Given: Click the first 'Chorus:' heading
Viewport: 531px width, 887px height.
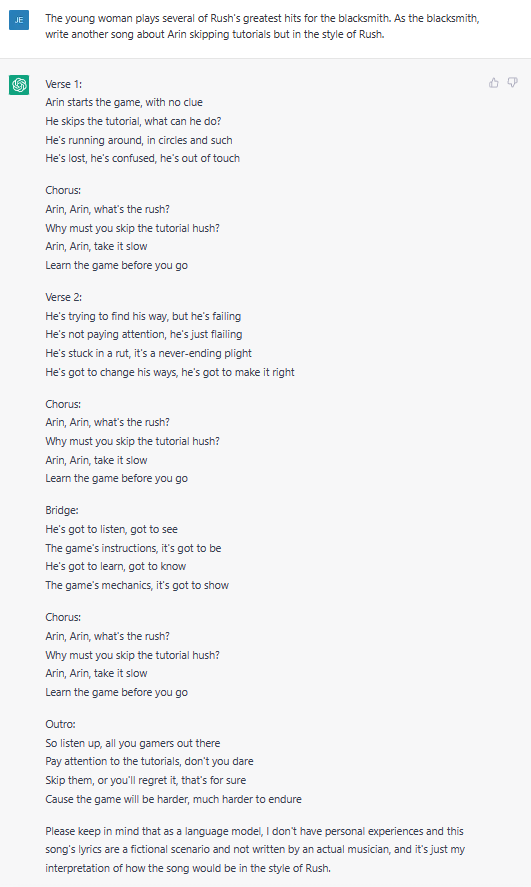Looking at the screenshot, I should [x=63, y=190].
